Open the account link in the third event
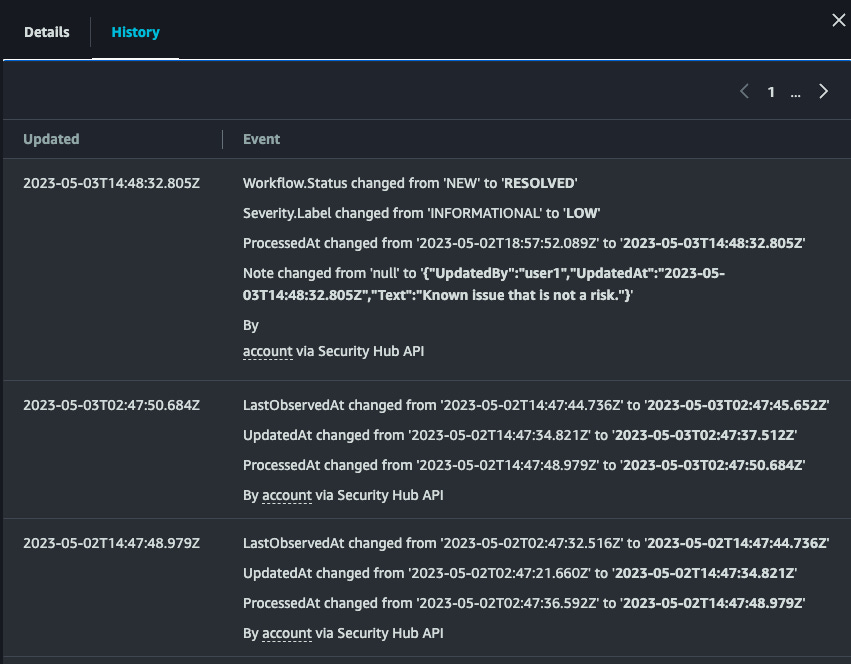The image size is (851, 664). pos(287,633)
